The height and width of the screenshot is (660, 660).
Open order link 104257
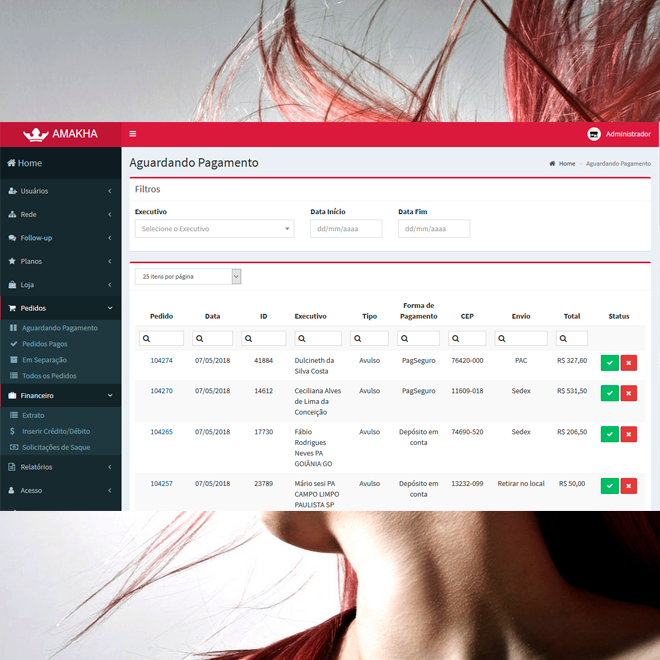(161, 483)
